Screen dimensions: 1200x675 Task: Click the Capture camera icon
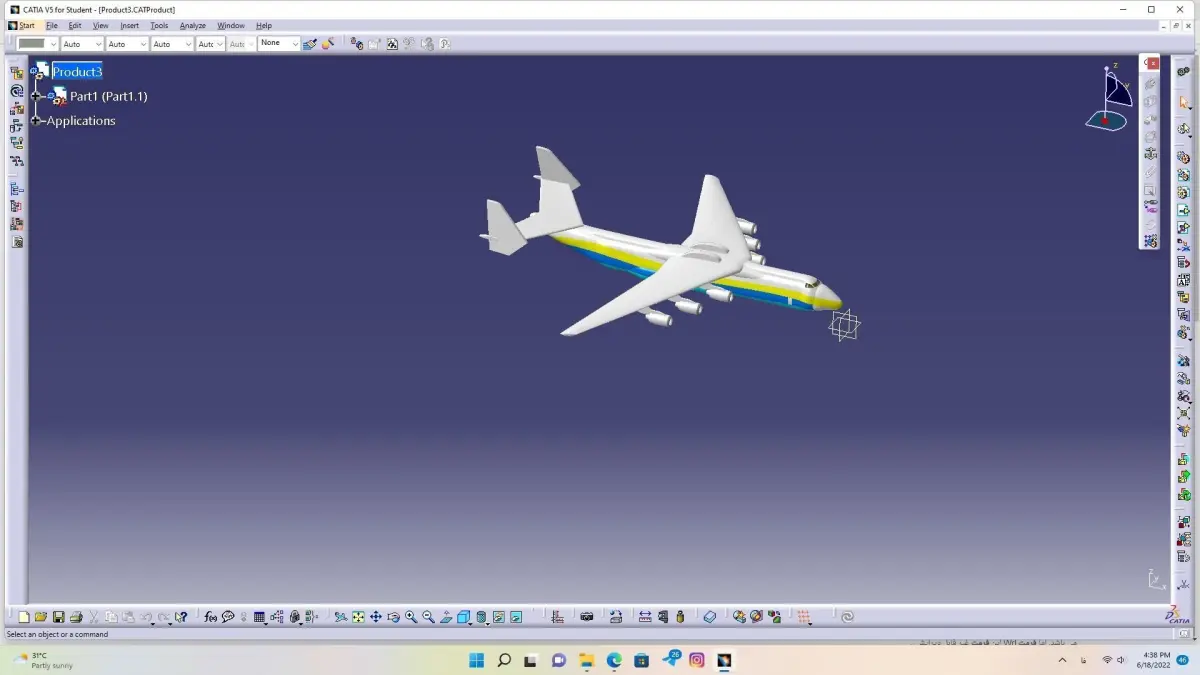point(587,617)
